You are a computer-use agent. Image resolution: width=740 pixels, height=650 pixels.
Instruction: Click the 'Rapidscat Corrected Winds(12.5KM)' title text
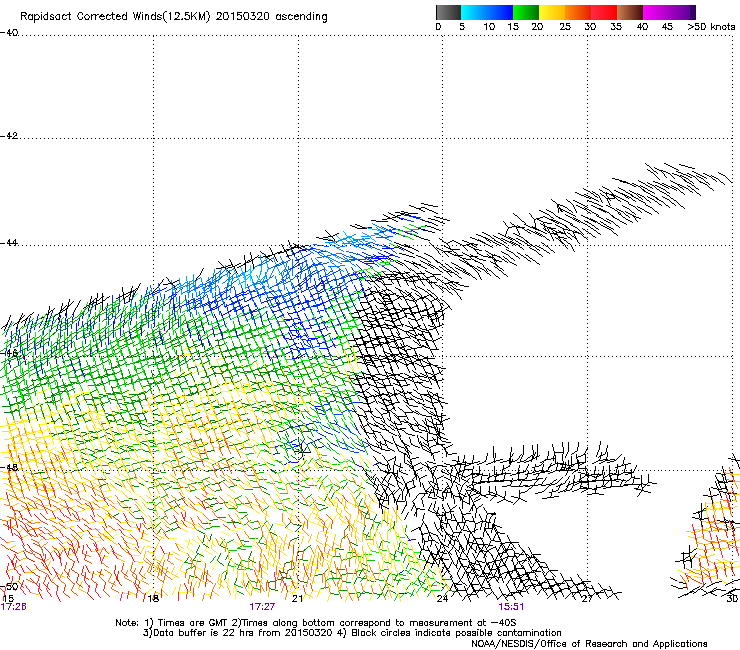click(x=115, y=17)
